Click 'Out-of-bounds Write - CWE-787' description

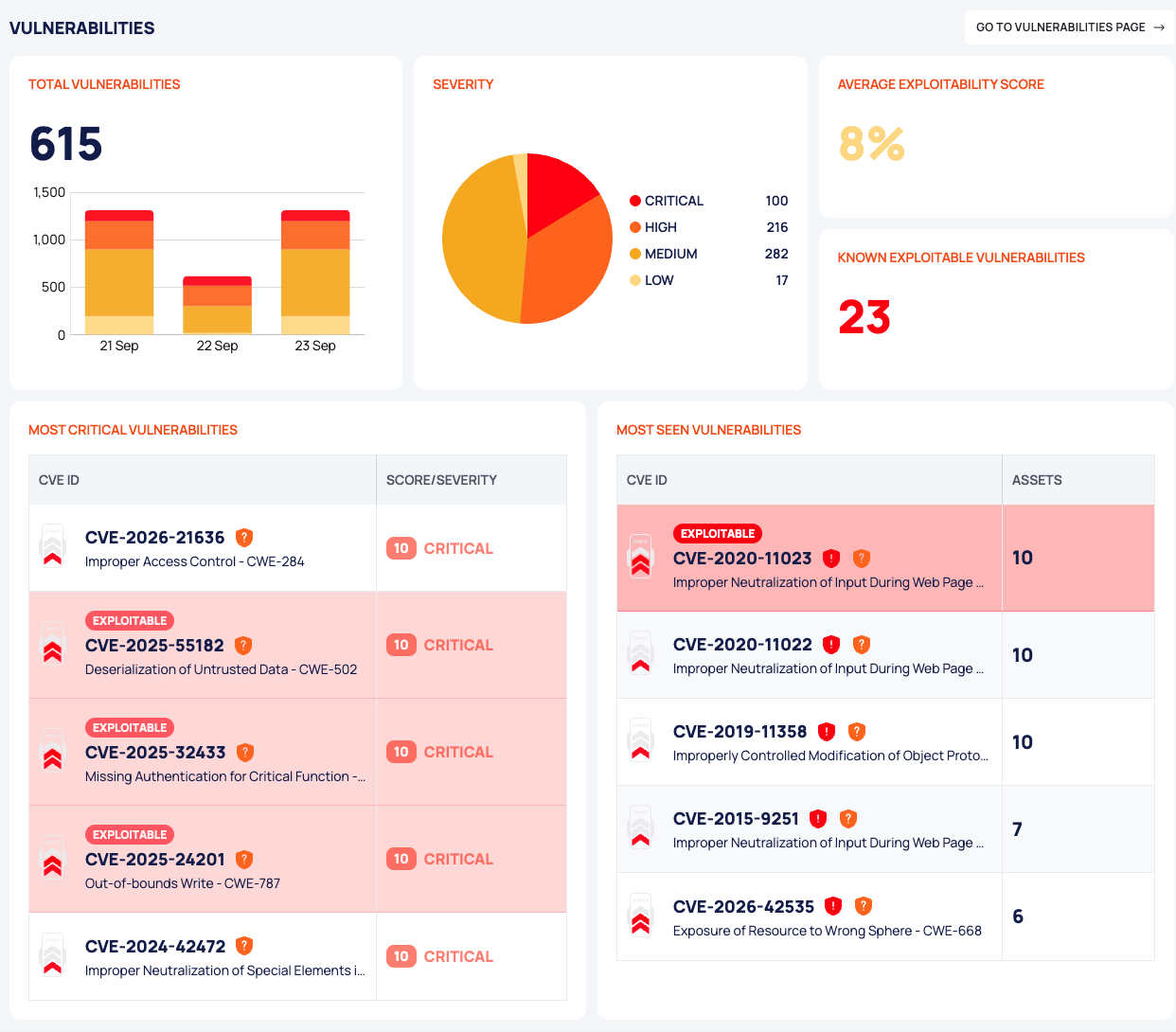pyautogui.click(x=182, y=883)
